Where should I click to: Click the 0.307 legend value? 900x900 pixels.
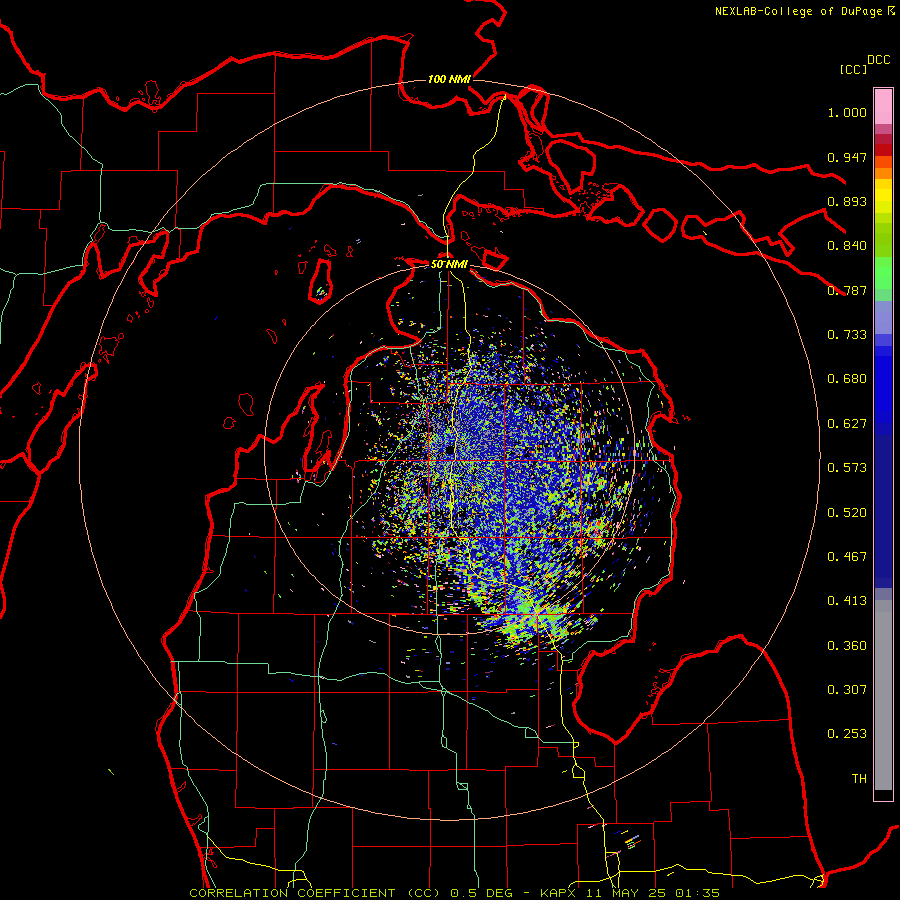pos(847,690)
